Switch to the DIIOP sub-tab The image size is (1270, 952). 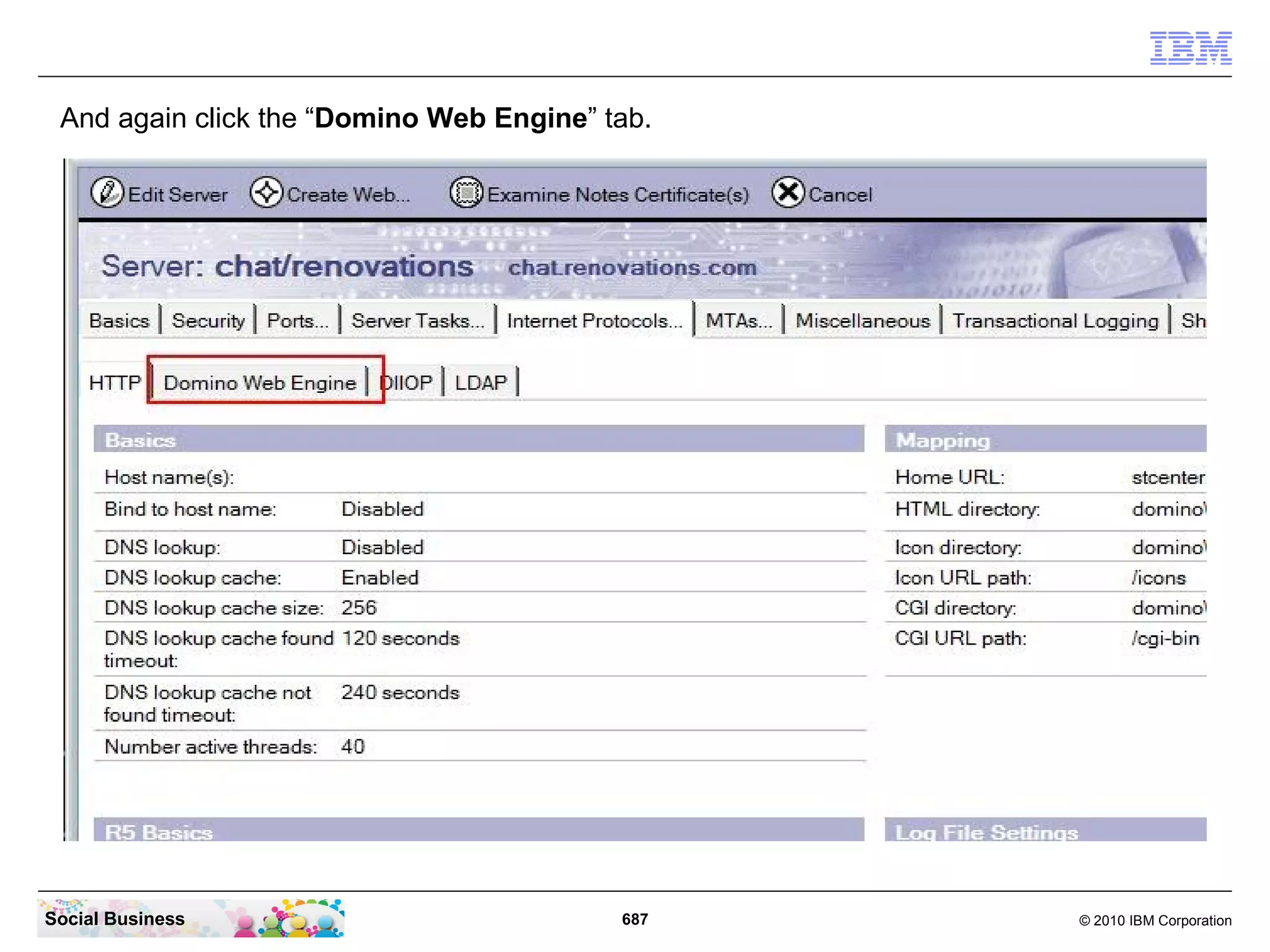click(406, 382)
